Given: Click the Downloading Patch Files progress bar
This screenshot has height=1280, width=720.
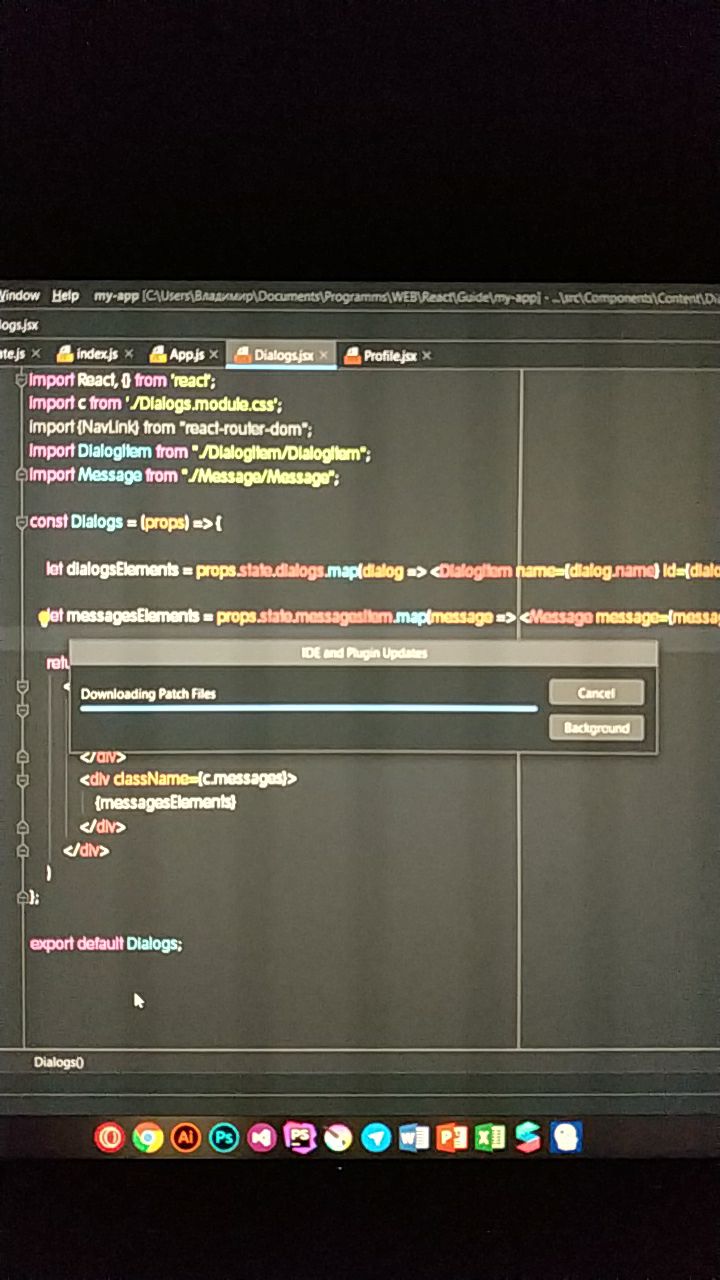Looking at the screenshot, I should tap(308, 708).
